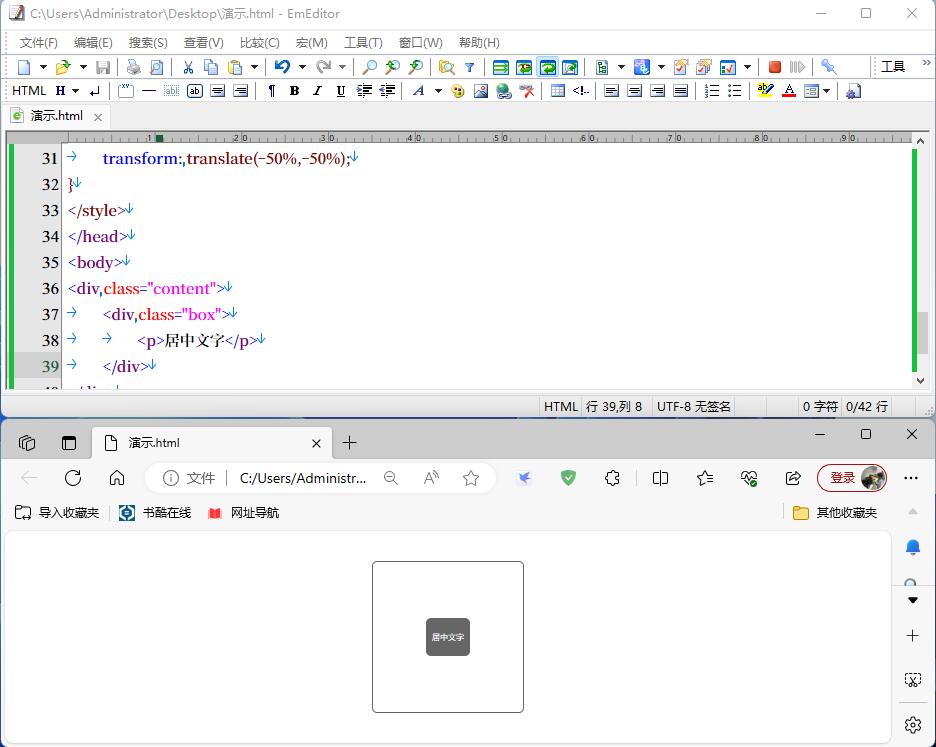Open the 搜索(S) menu
This screenshot has height=747, width=936.
click(x=148, y=42)
